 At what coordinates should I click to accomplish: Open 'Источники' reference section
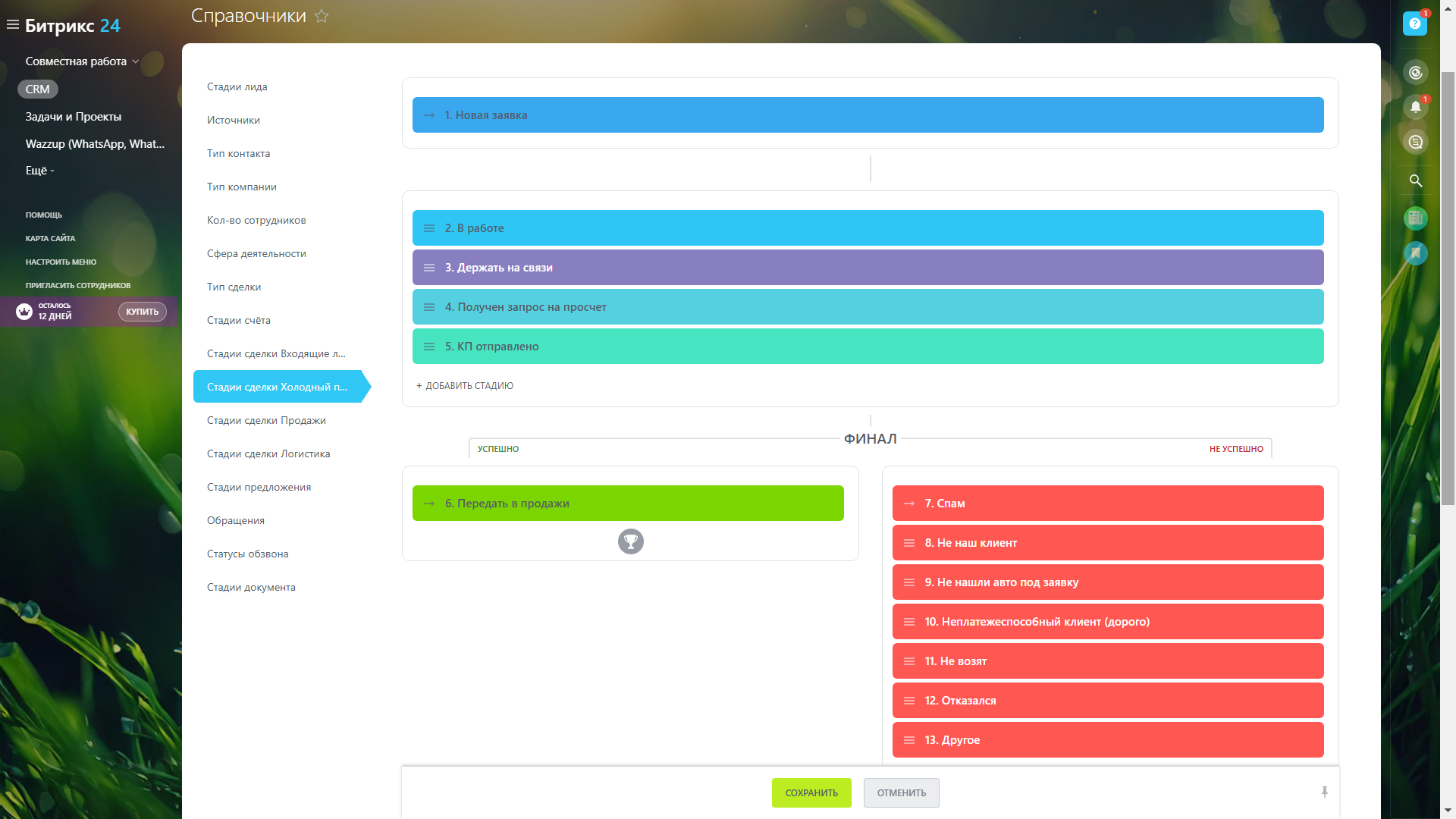(234, 120)
